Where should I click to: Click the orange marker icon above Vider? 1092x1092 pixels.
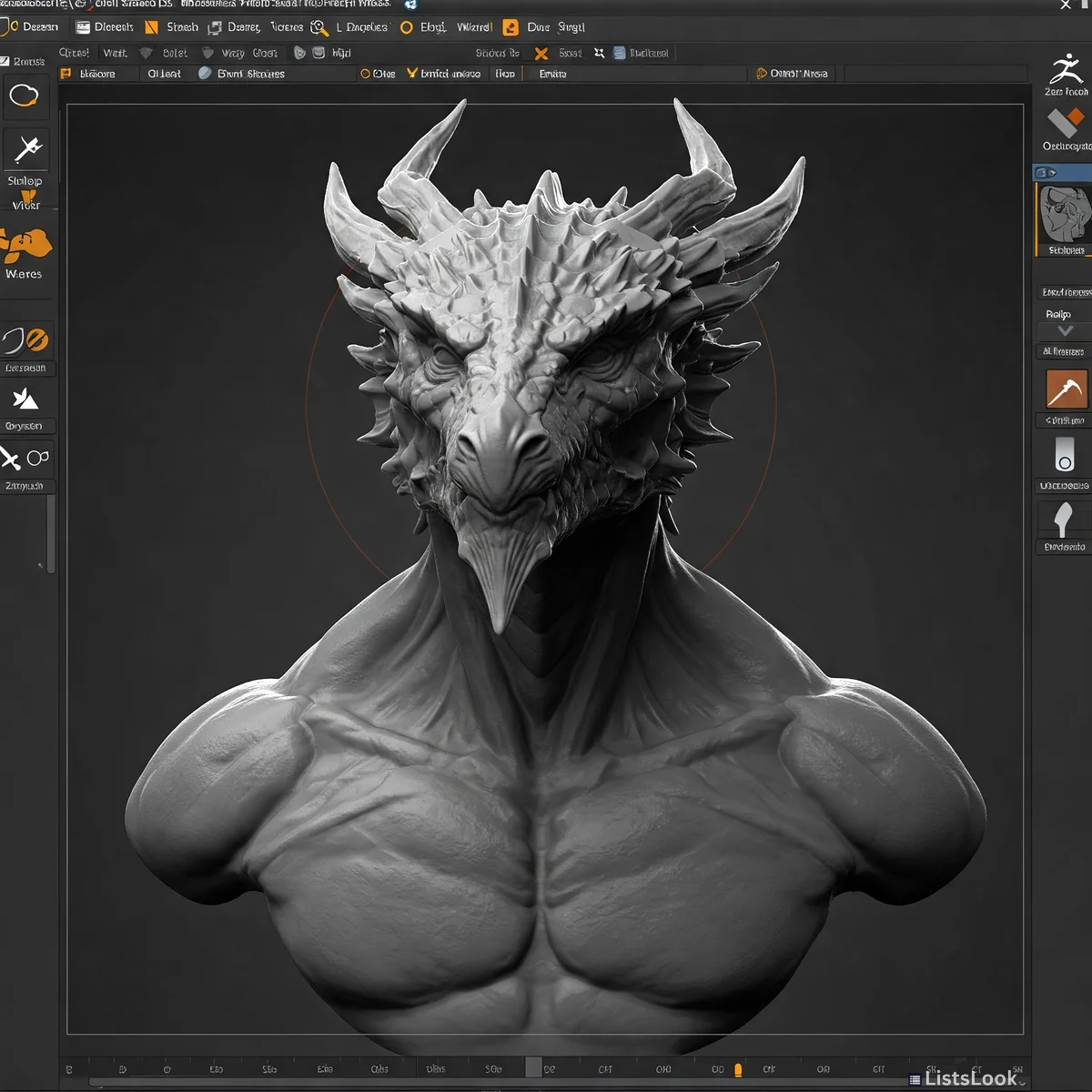pyautogui.click(x=28, y=197)
